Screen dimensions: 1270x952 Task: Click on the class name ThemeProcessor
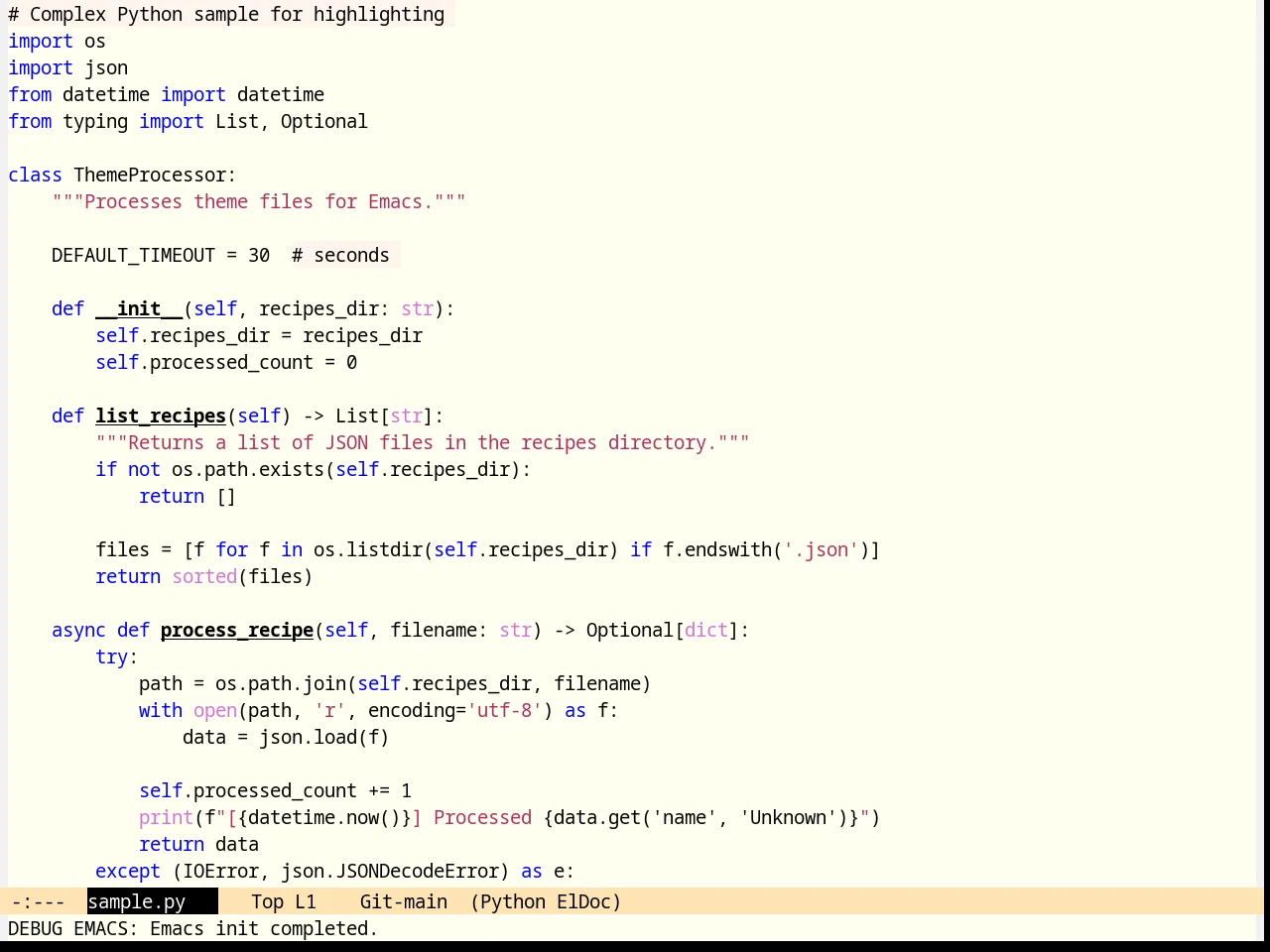(x=150, y=175)
